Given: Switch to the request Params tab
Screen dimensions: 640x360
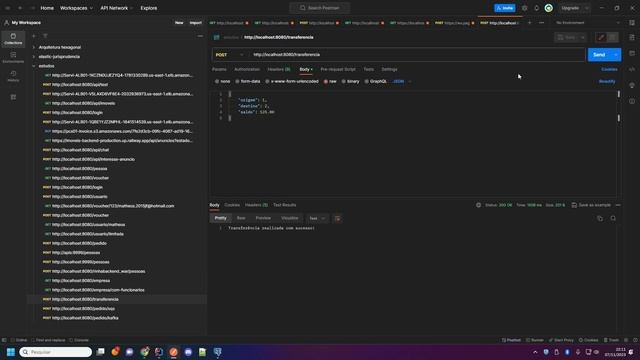Looking at the screenshot, I should click(219, 69).
